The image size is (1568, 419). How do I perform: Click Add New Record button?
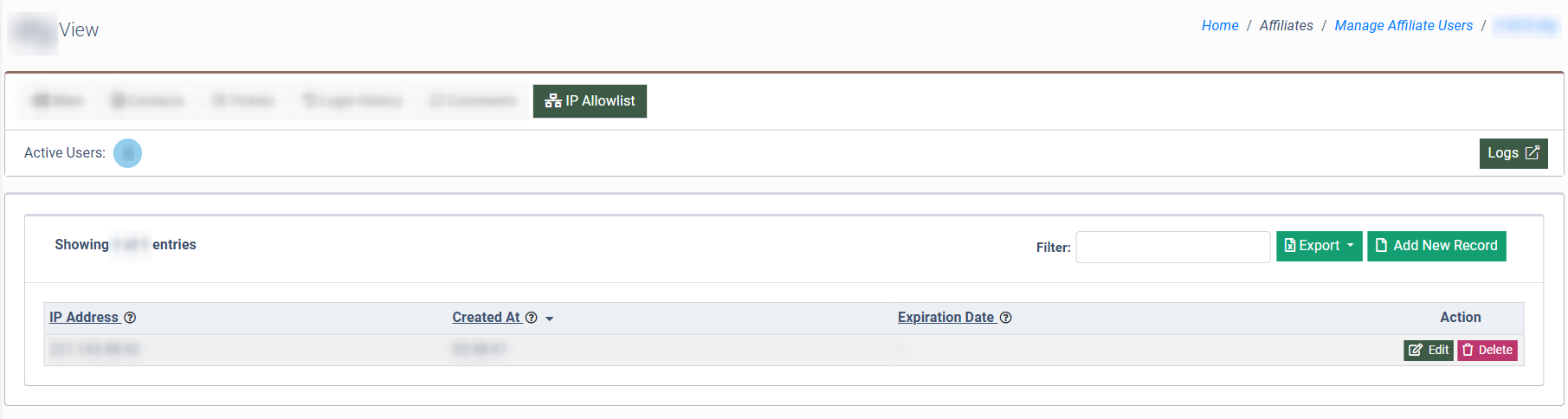[x=1436, y=246]
